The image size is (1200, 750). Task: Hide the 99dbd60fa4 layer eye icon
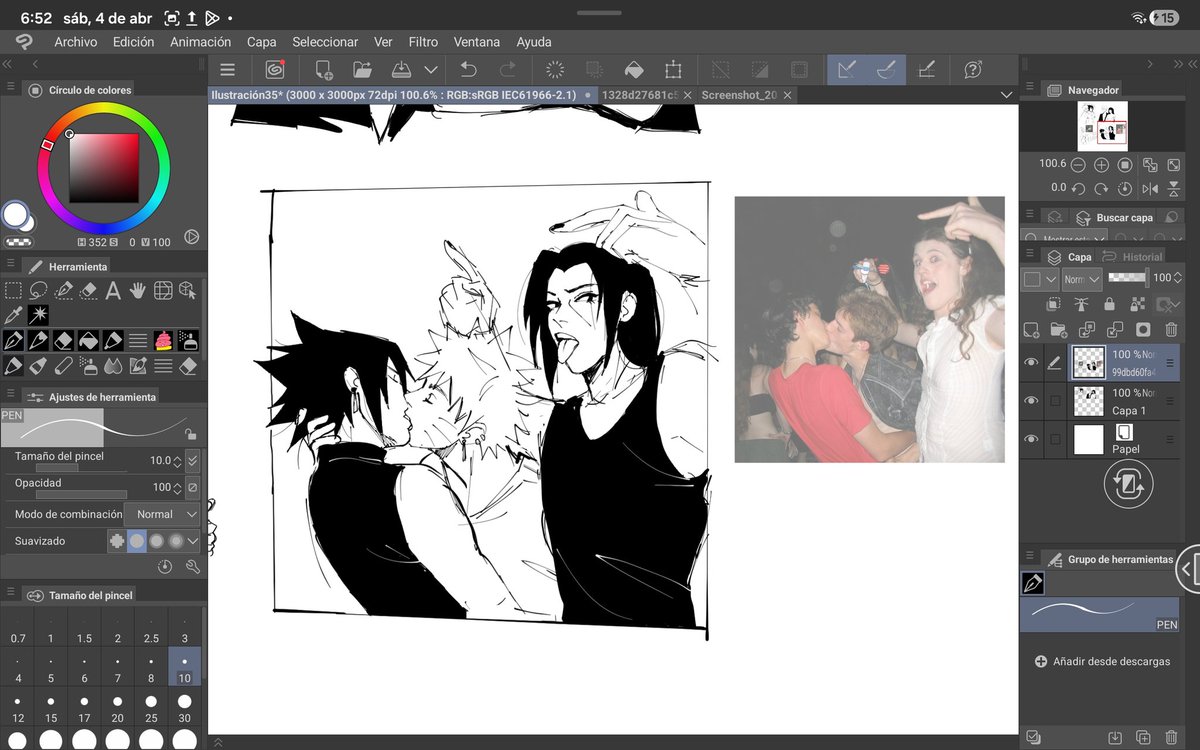[1032, 363]
